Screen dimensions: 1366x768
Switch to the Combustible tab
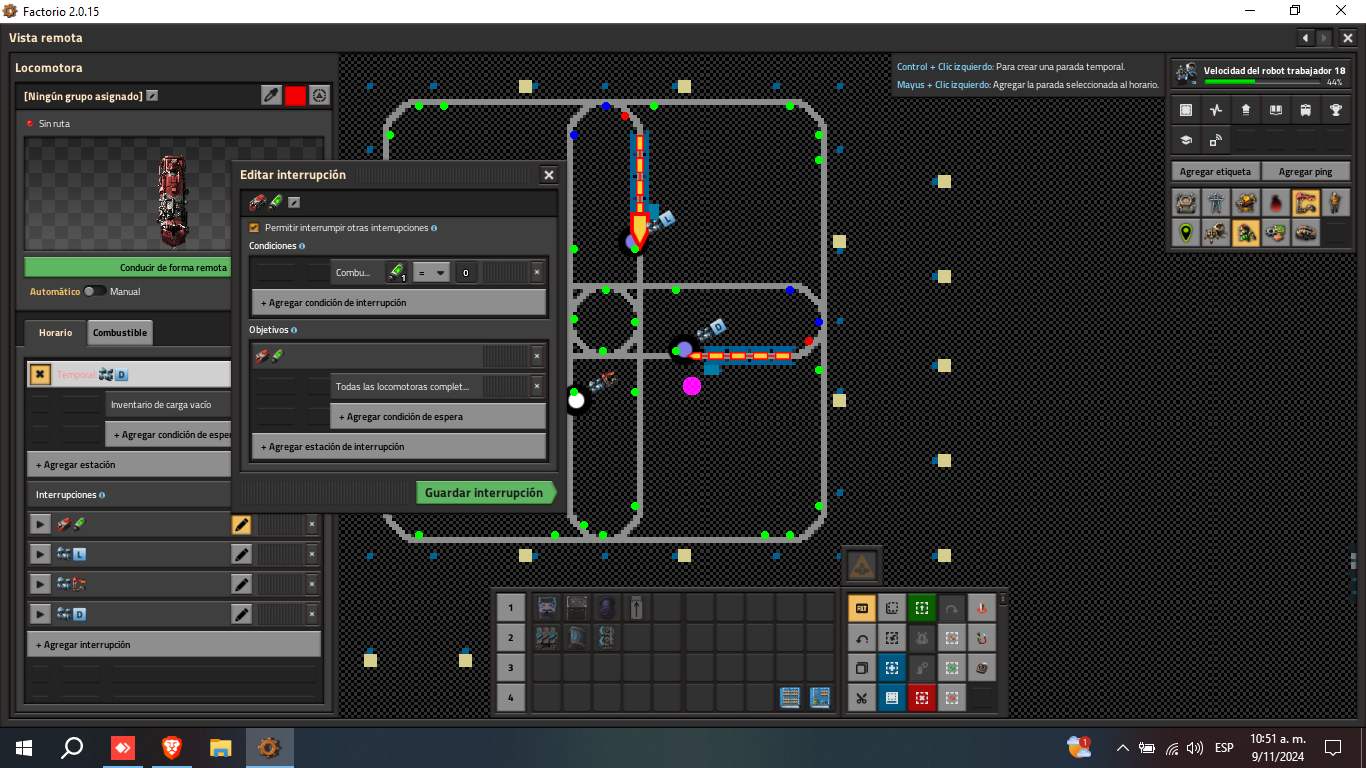point(120,332)
